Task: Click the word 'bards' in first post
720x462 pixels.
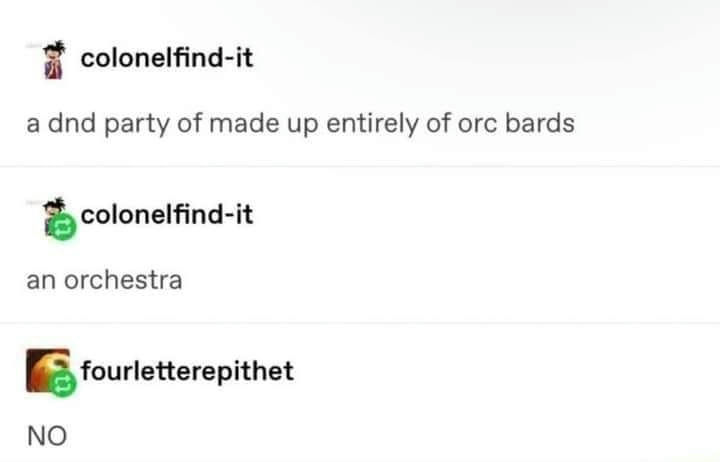Action: point(540,123)
